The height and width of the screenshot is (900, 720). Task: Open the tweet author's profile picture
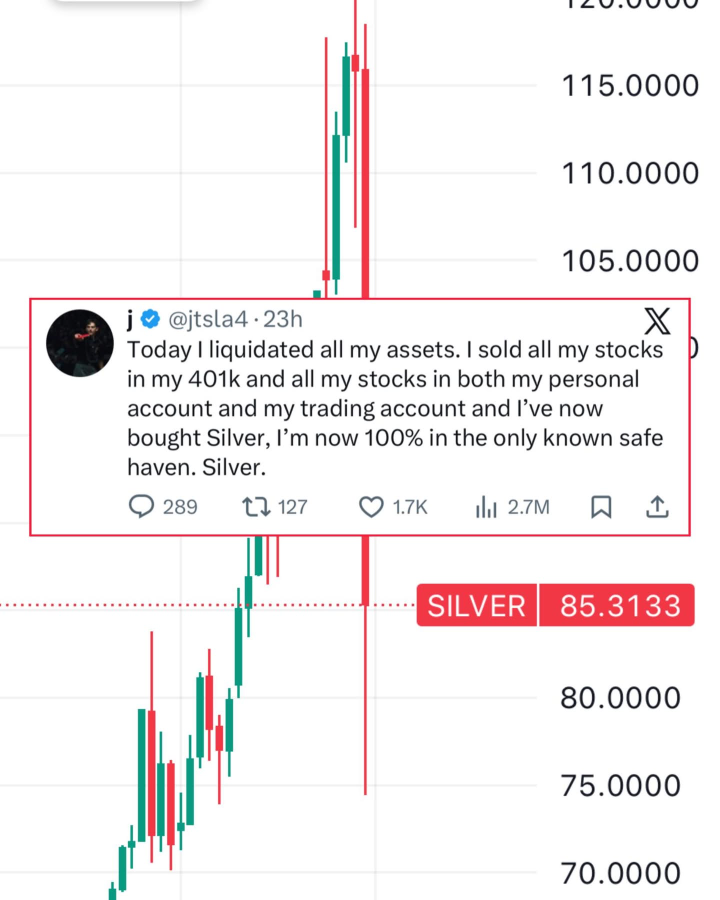(79, 342)
